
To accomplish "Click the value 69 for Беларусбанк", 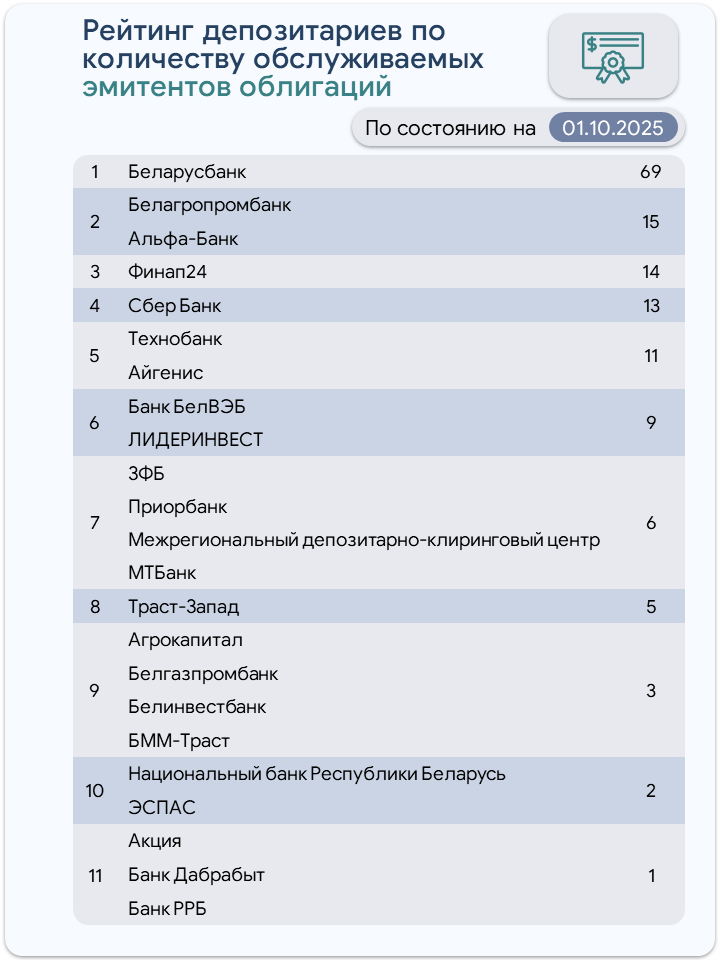I will tap(650, 172).
